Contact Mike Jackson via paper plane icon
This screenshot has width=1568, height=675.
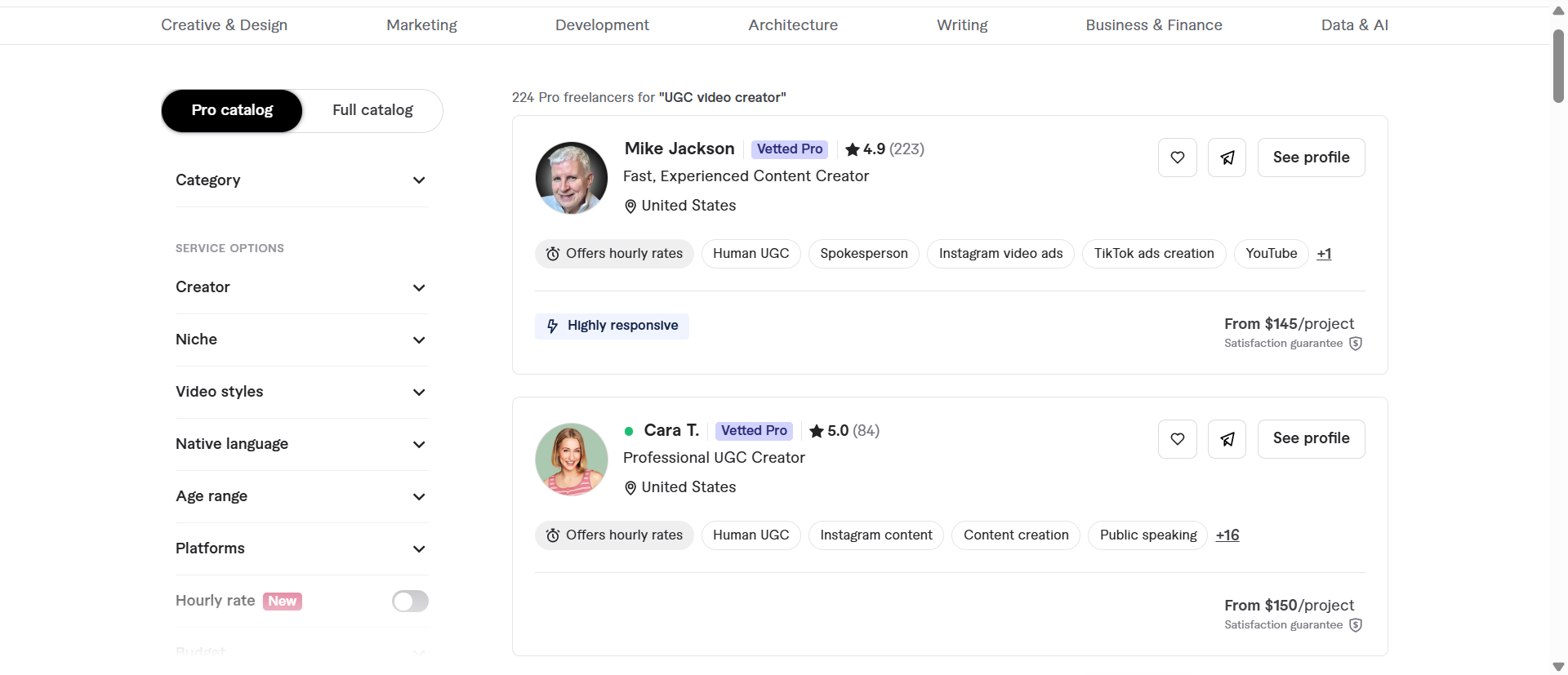coord(1227,158)
